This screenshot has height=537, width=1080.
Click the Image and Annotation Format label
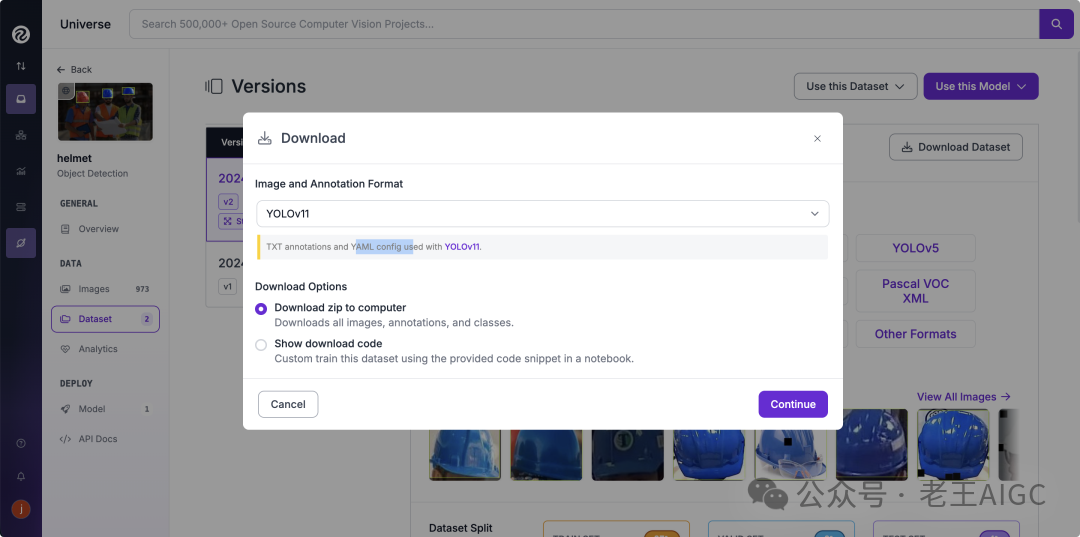(329, 184)
